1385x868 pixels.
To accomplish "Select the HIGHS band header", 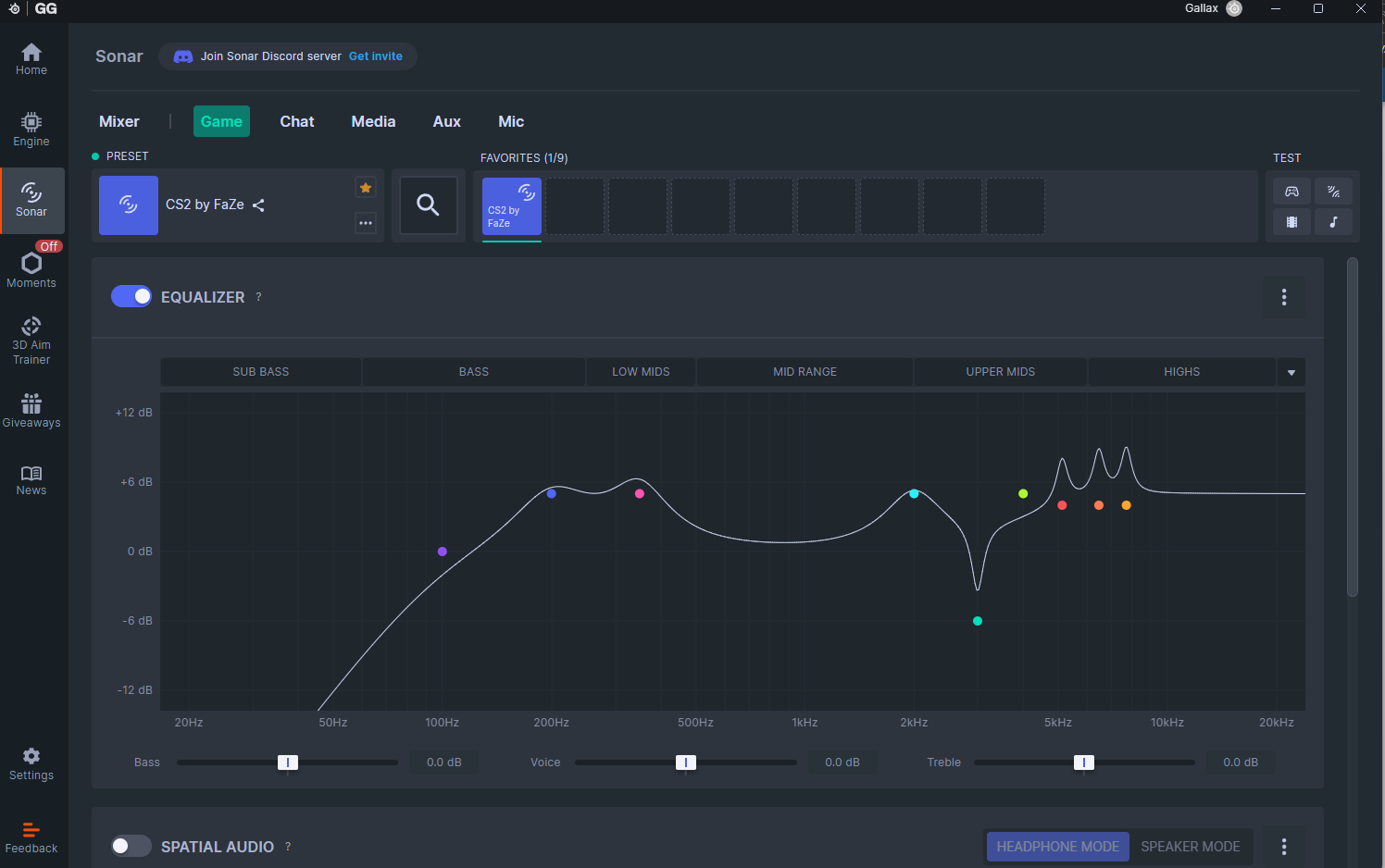I will pyautogui.click(x=1182, y=372).
